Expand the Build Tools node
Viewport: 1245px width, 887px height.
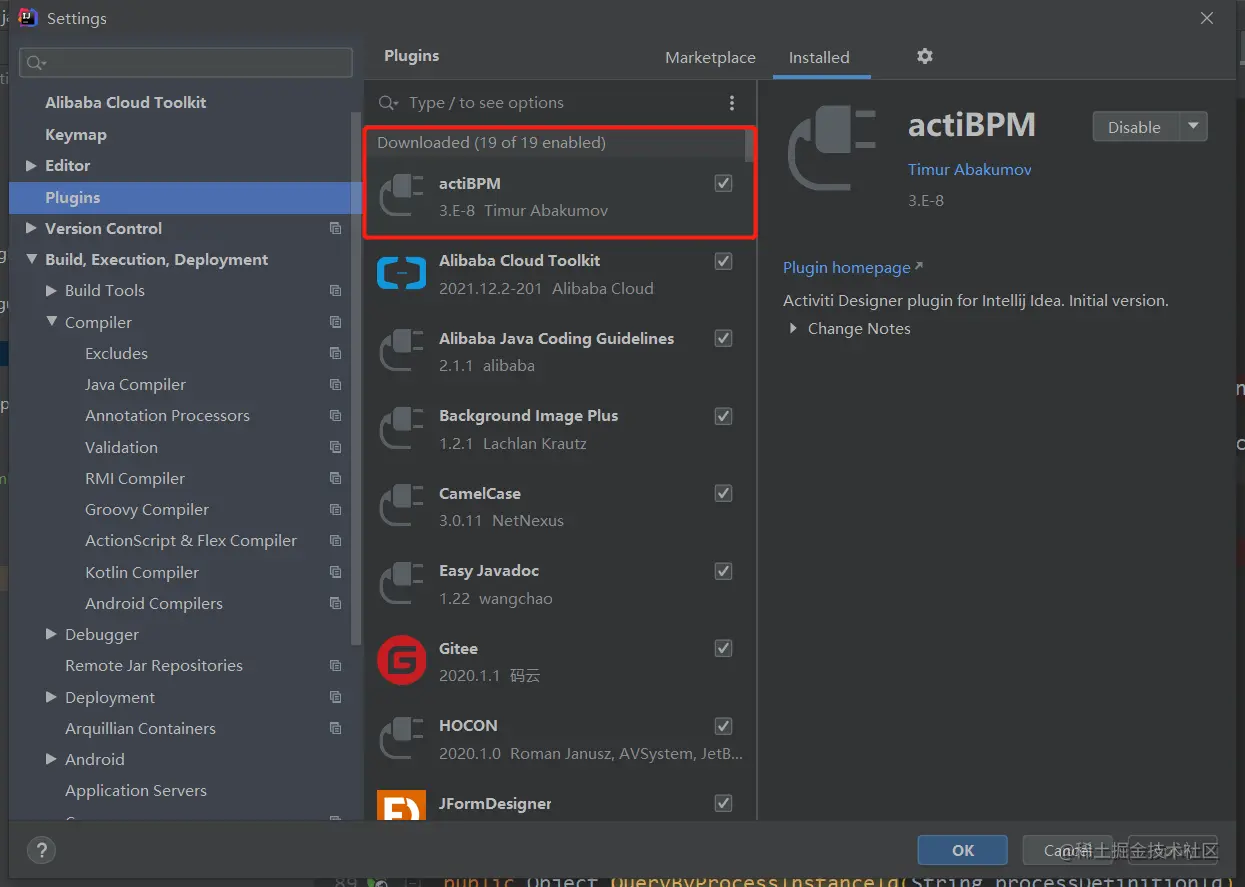click(51, 291)
